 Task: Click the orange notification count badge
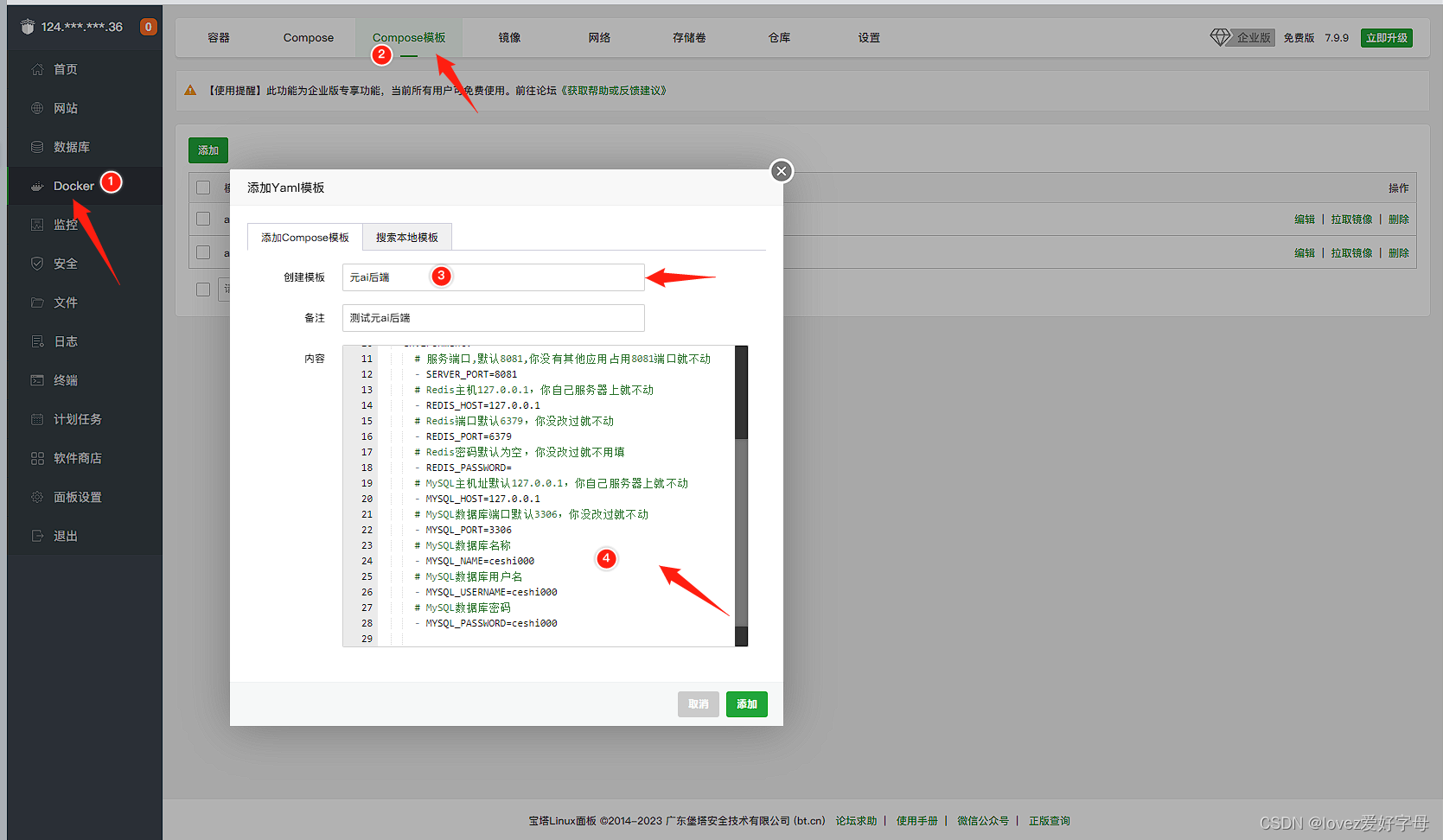pyautogui.click(x=149, y=27)
